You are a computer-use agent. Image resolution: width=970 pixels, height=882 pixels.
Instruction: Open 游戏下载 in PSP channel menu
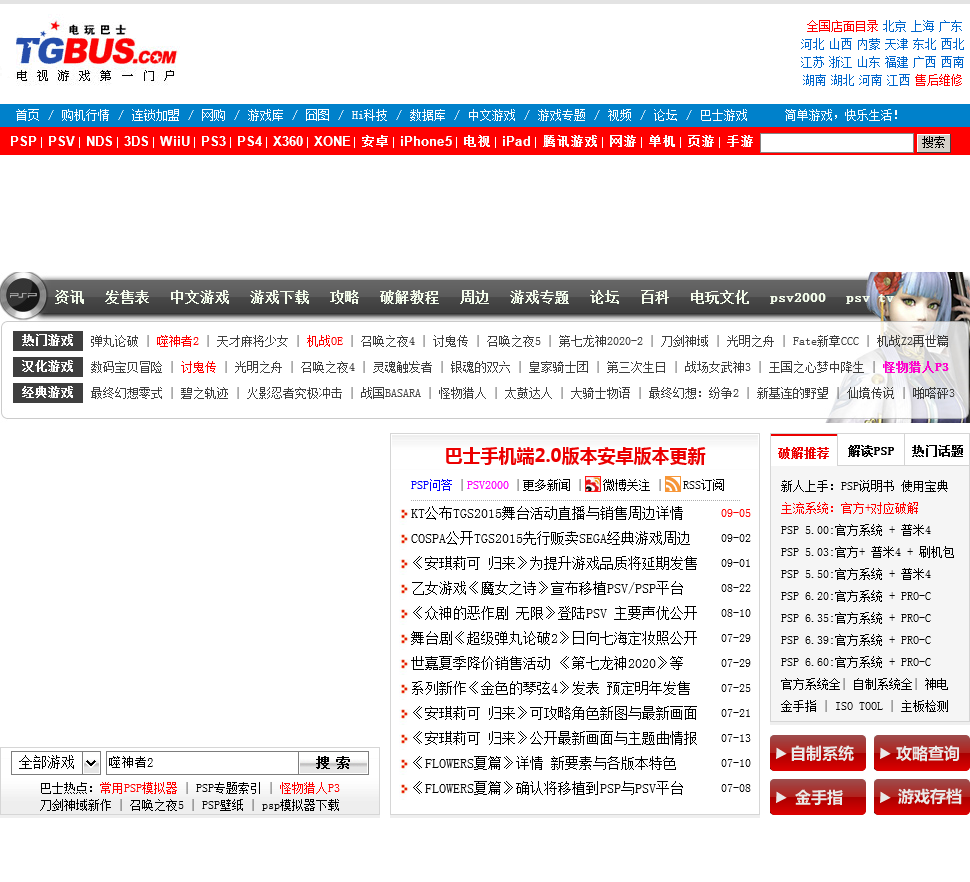tap(280, 298)
